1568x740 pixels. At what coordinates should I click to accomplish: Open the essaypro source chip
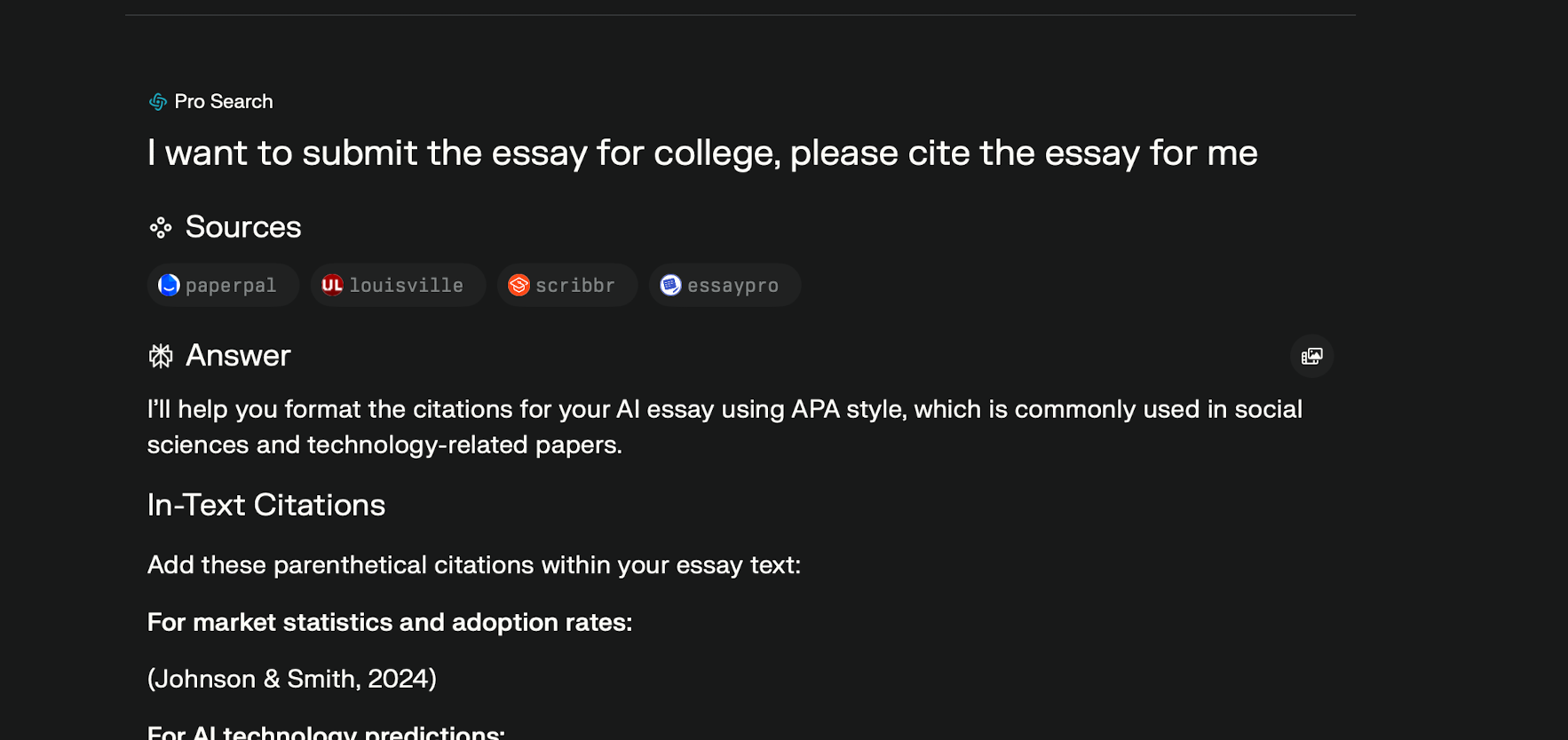pos(725,285)
